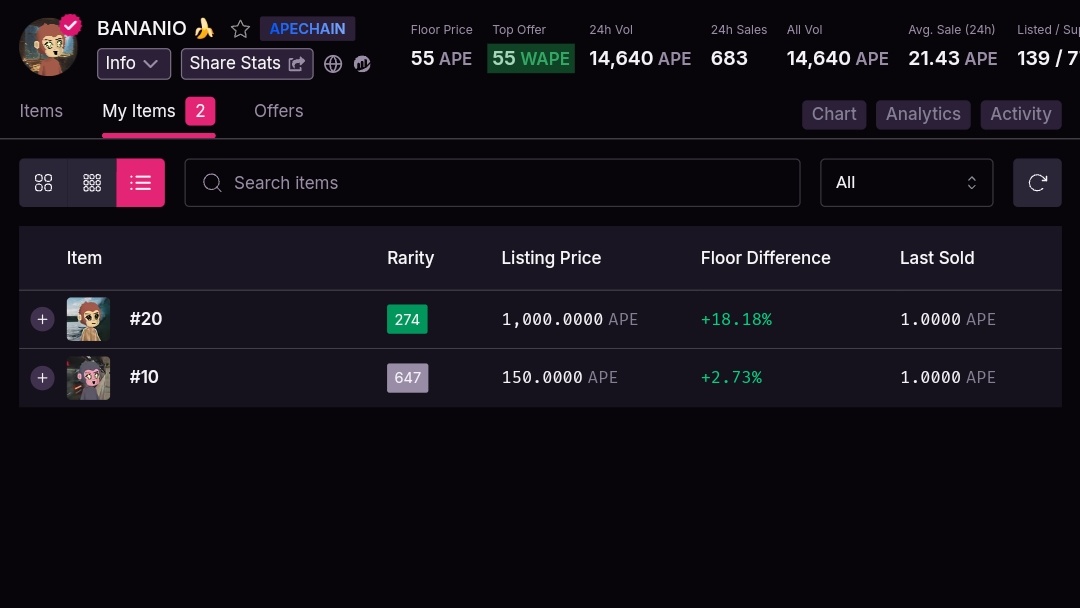Open the Analytics panel
1080x608 pixels.
[x=923, y=114]
